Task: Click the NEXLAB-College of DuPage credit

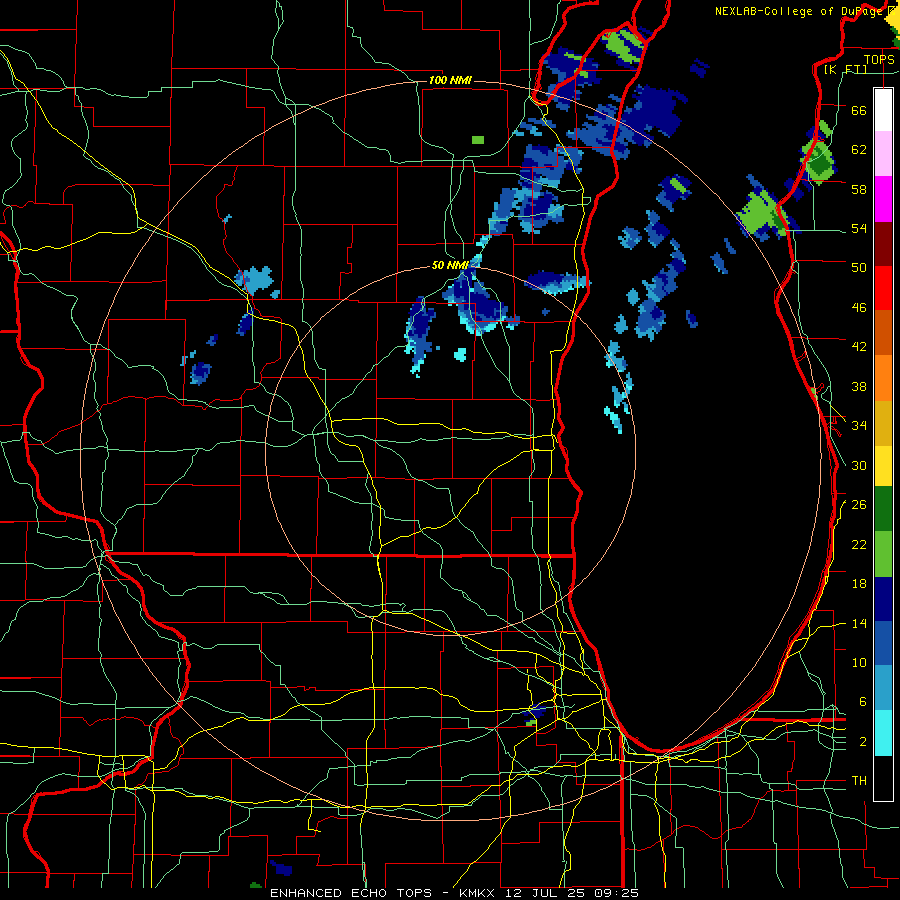Action: pyautogui.click(x=798, y=11)
